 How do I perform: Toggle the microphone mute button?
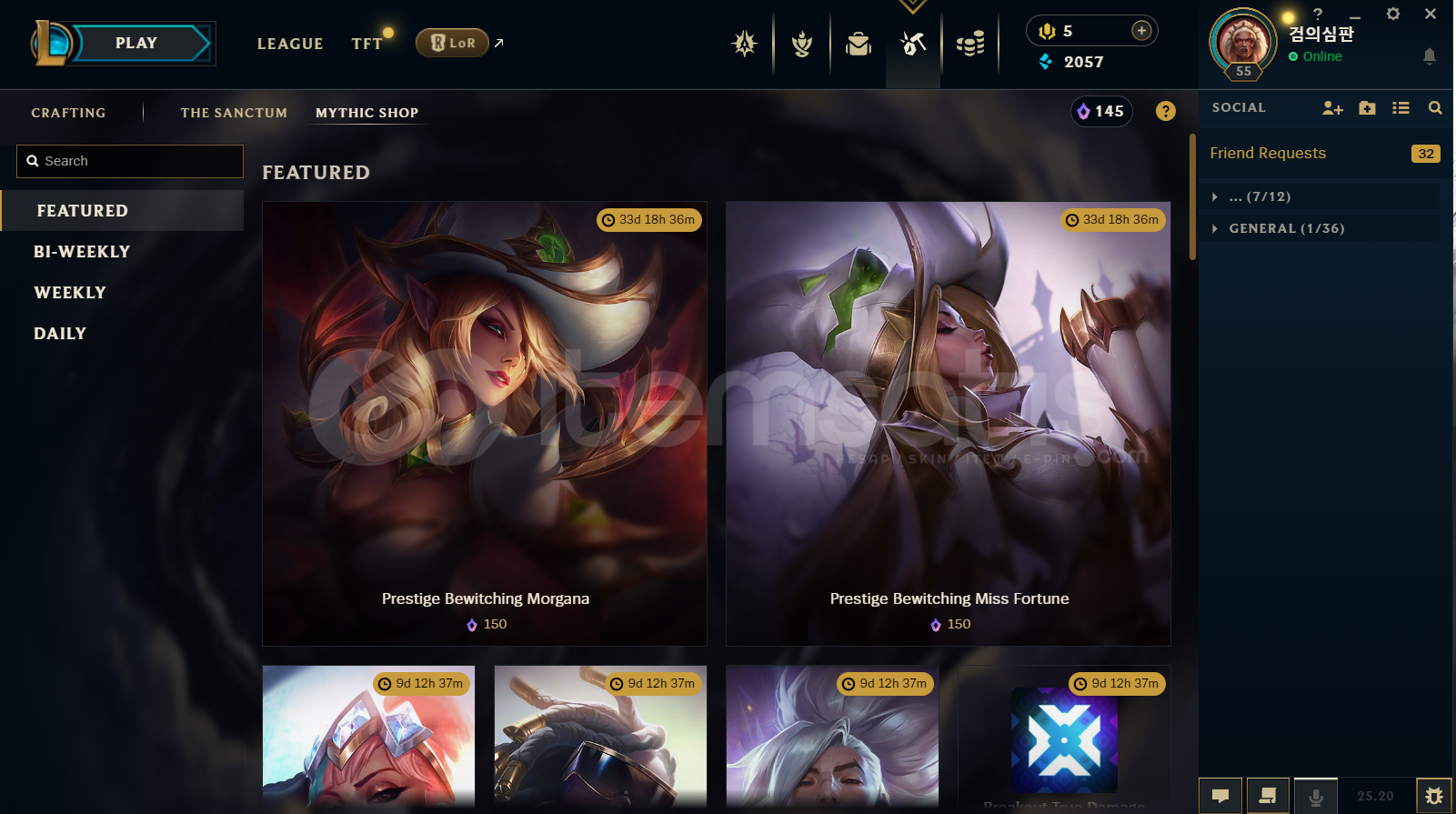1315,796
